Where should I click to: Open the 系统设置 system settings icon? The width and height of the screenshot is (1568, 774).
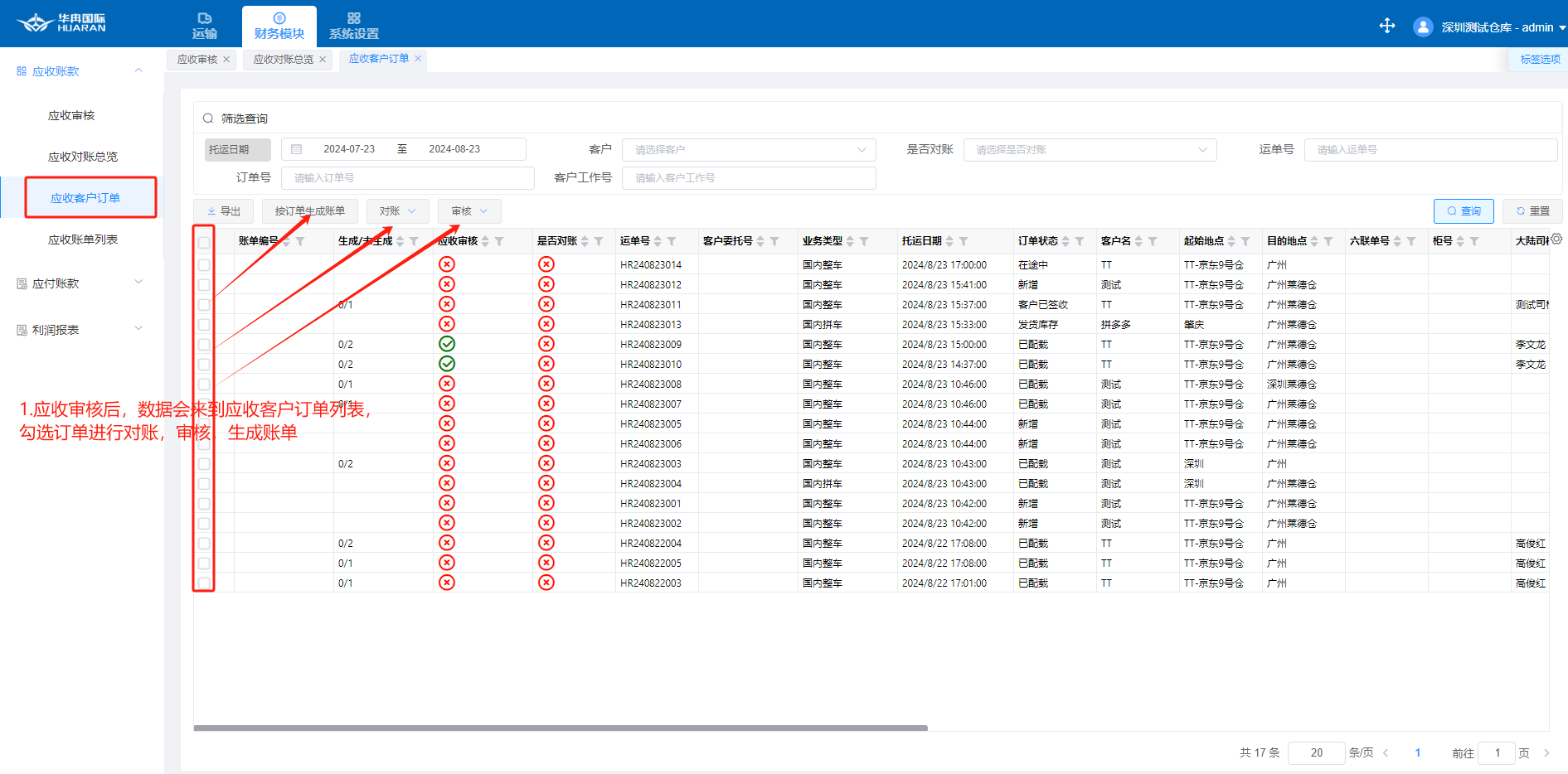[x=353, y=18]
